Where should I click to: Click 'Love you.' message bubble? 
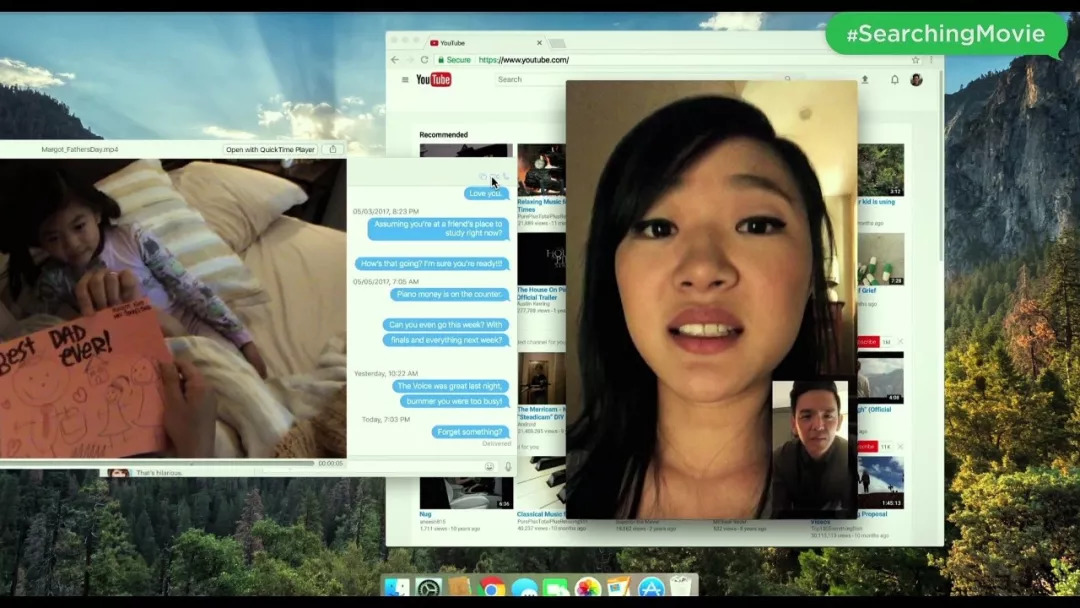pyautogui.click(x=486, y=193)
